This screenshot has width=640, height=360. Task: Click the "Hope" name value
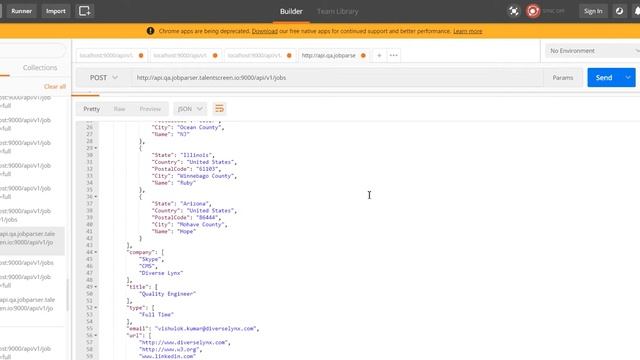click(187, 231)
